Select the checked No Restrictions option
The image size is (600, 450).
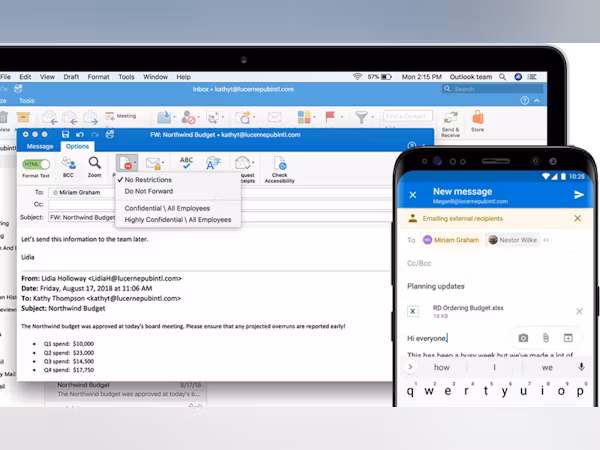coord(149,181)
